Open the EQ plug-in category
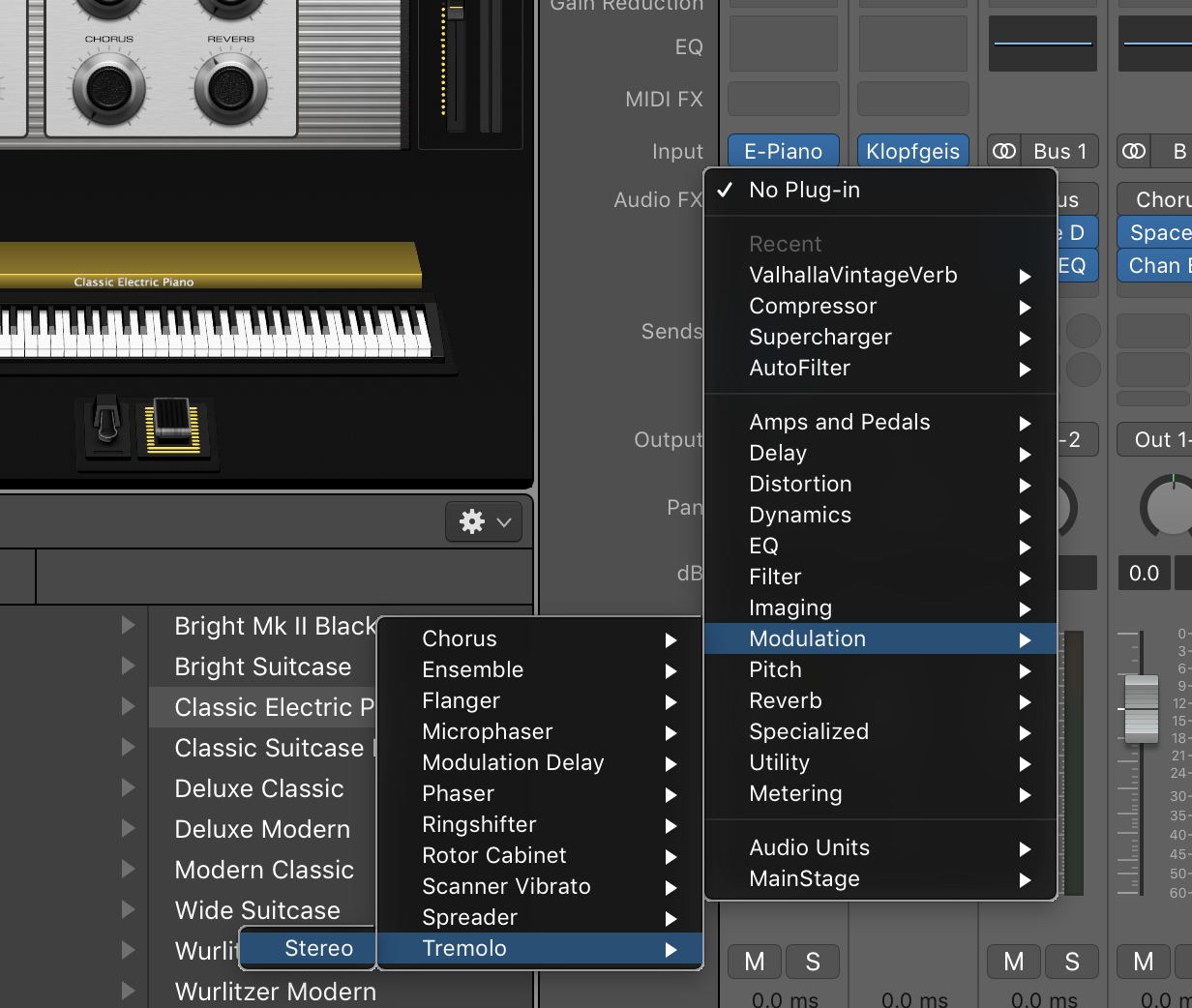 tap(880, 547)
